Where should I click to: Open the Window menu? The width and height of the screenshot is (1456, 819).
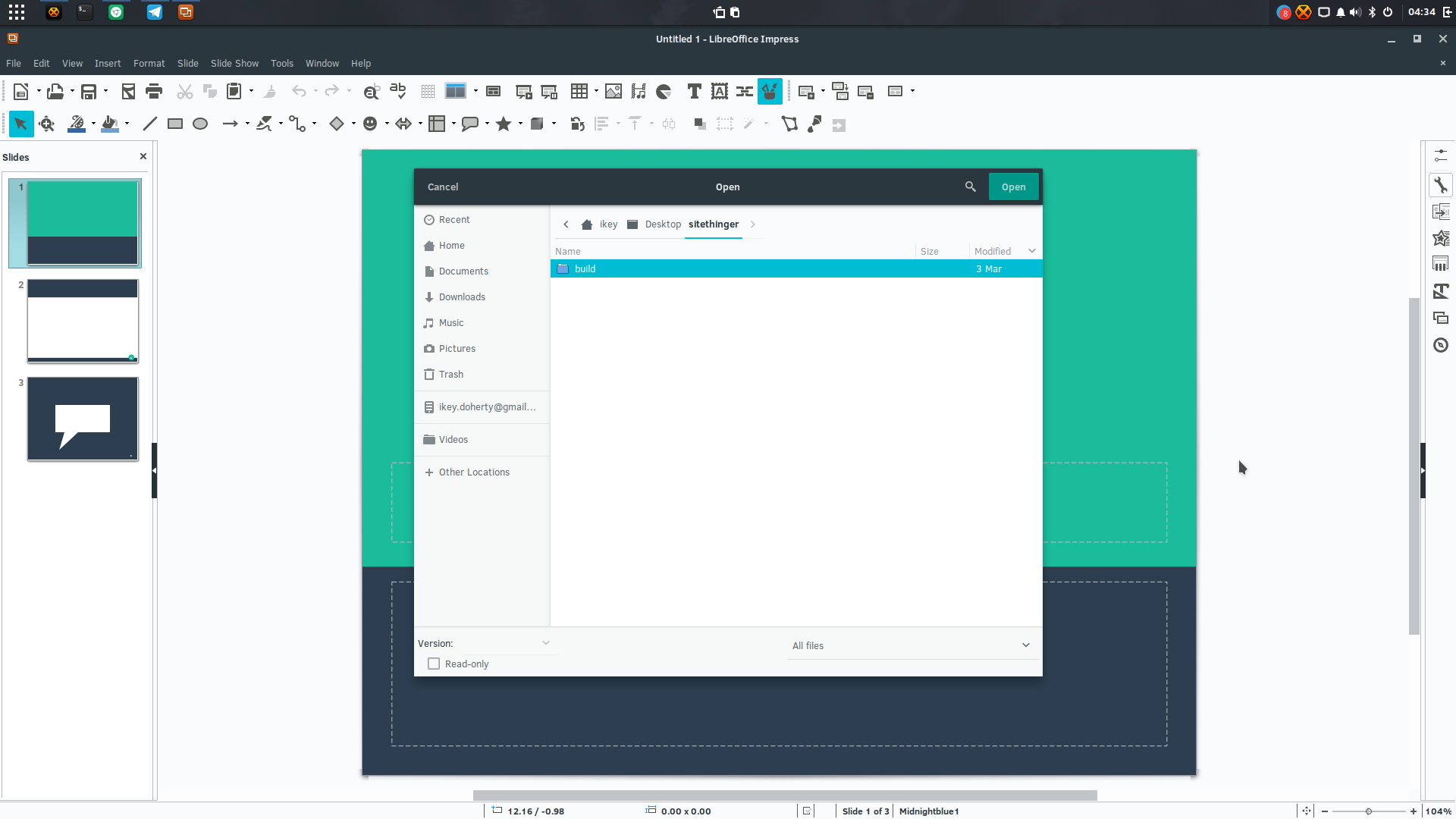click(x=322, y=64)
